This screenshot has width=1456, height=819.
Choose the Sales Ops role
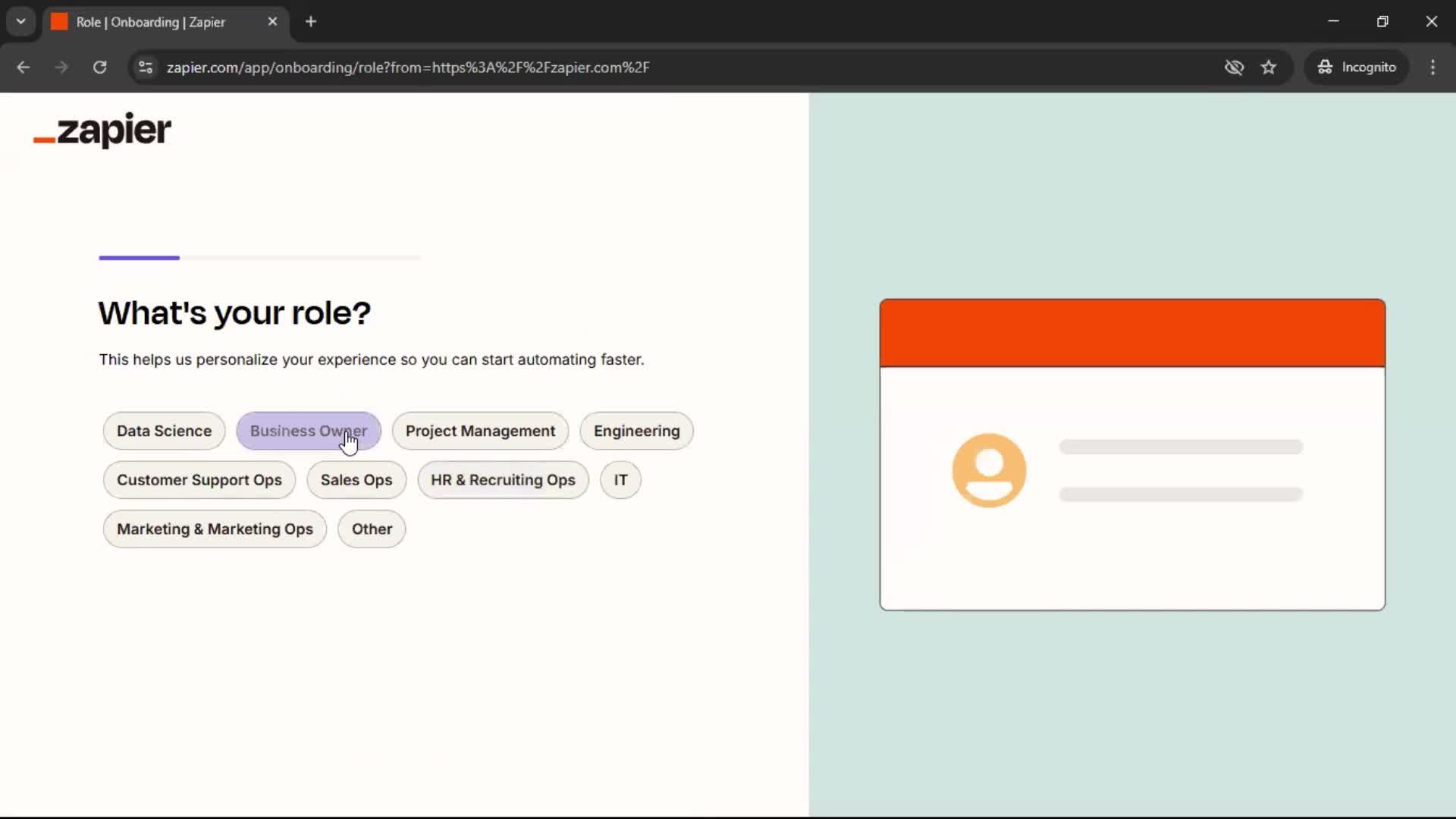coord(356,480)
